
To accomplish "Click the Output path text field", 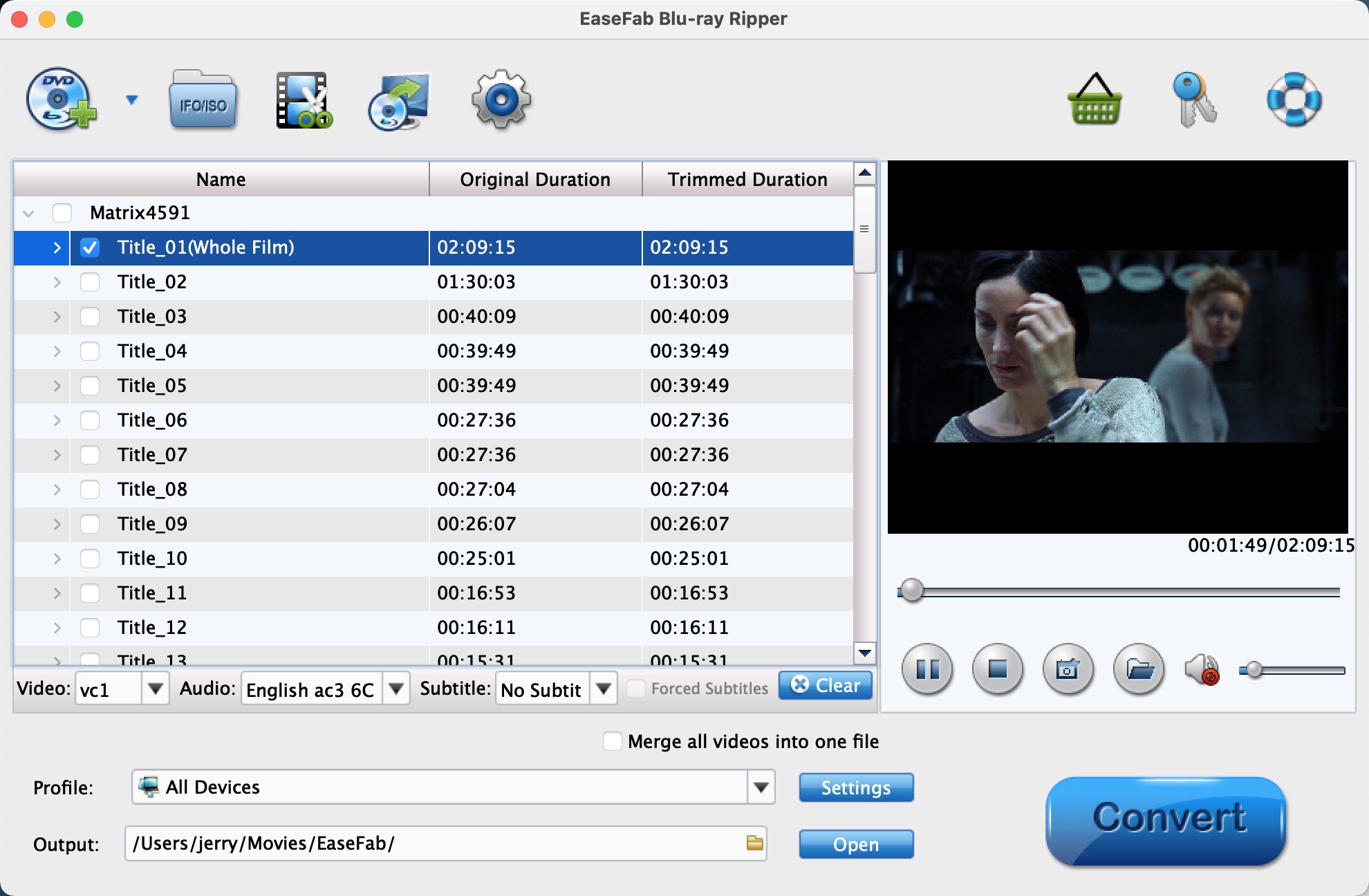I will (x=445, y=843).
